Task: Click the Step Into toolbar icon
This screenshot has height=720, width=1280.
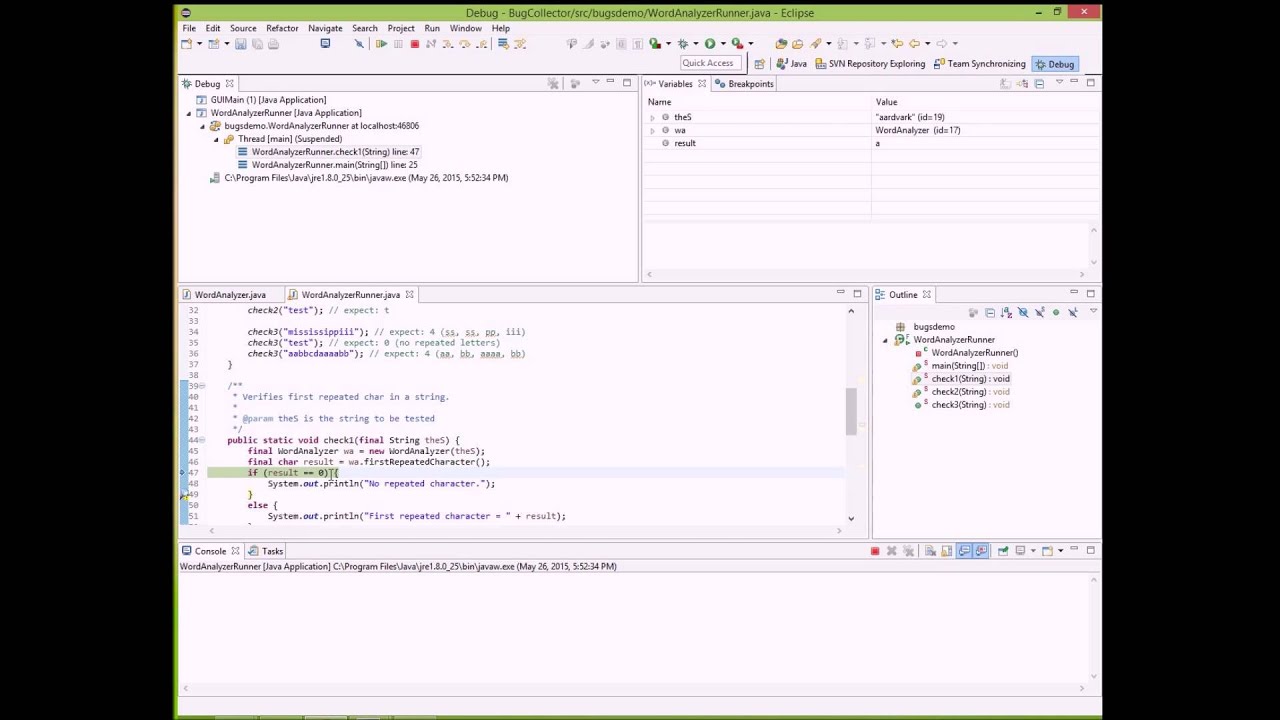Action: pyautogui.click(x=447, y=43)
